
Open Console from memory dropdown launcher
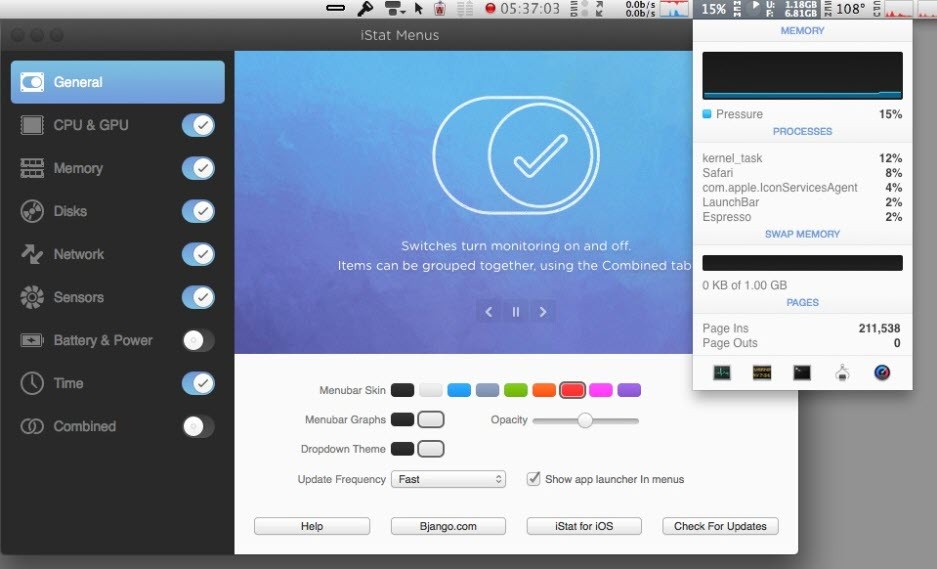(x=762, y=373)
